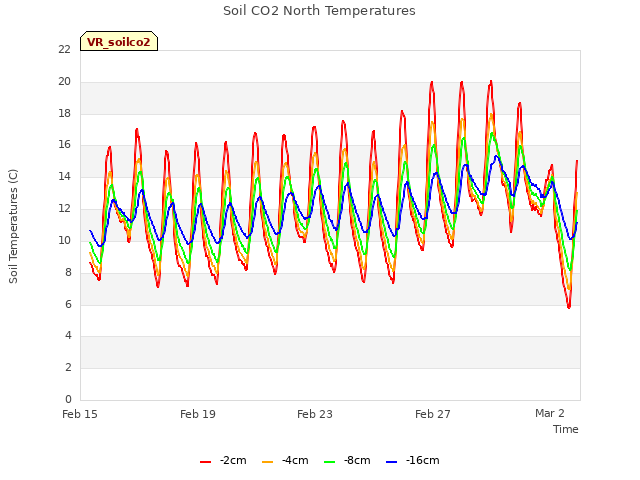Click the Time axis label
Image resolution: width=640 pixels, height=480 pixels.
pos(566,429)
